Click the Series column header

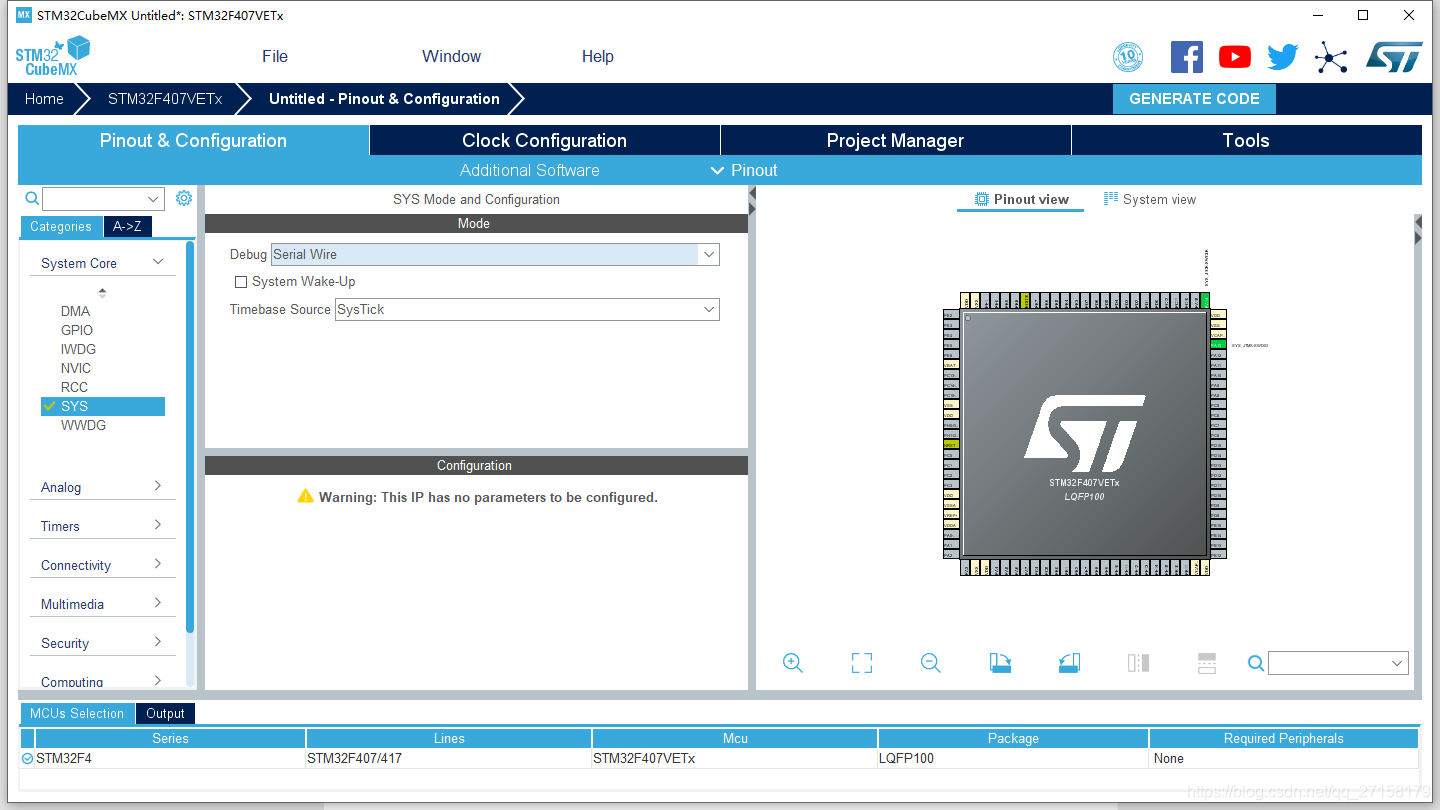point(170,738)
